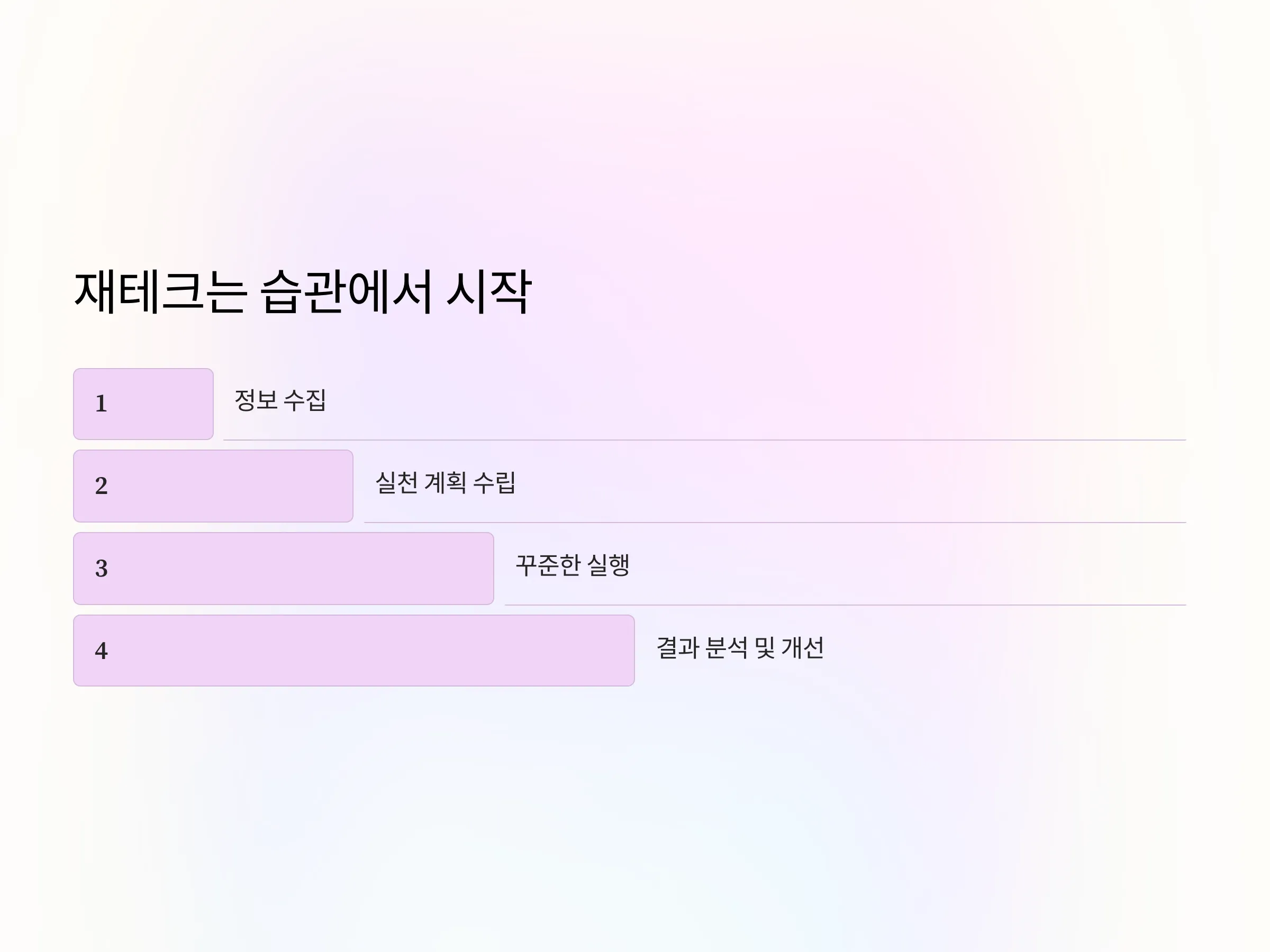This screenshot has width=1270, height=952.
Task: Select the divider line under 실천 계획 수립
Action: (775, 523)
